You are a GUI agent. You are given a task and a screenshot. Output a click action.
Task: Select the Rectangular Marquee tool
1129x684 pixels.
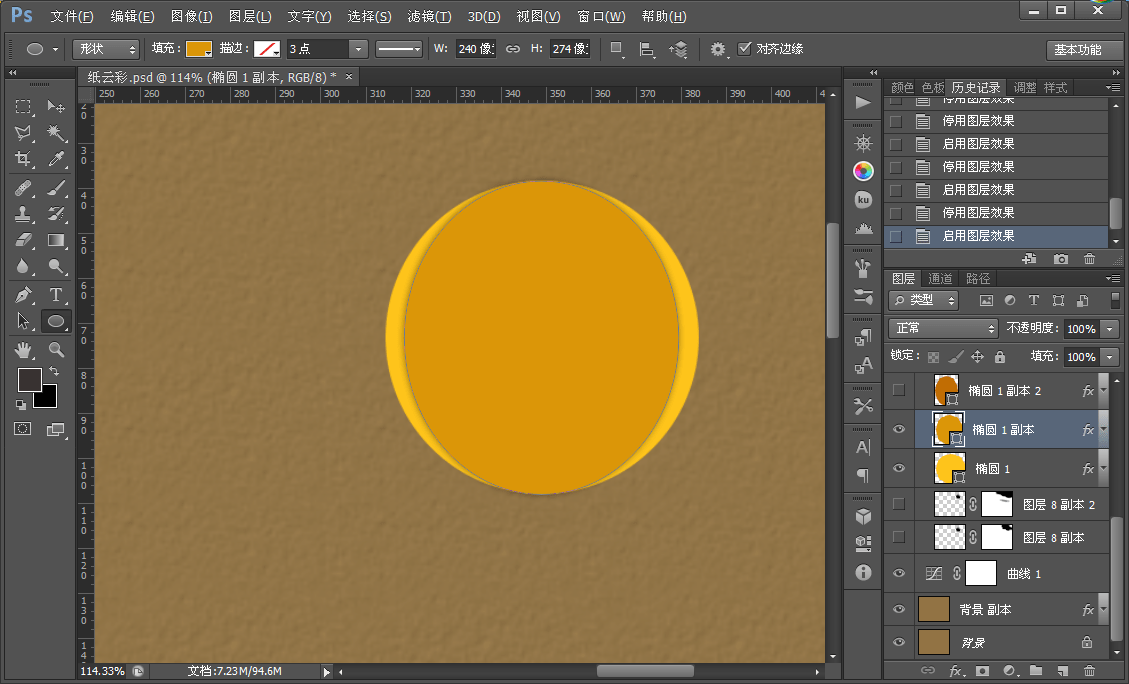point(23,107)
